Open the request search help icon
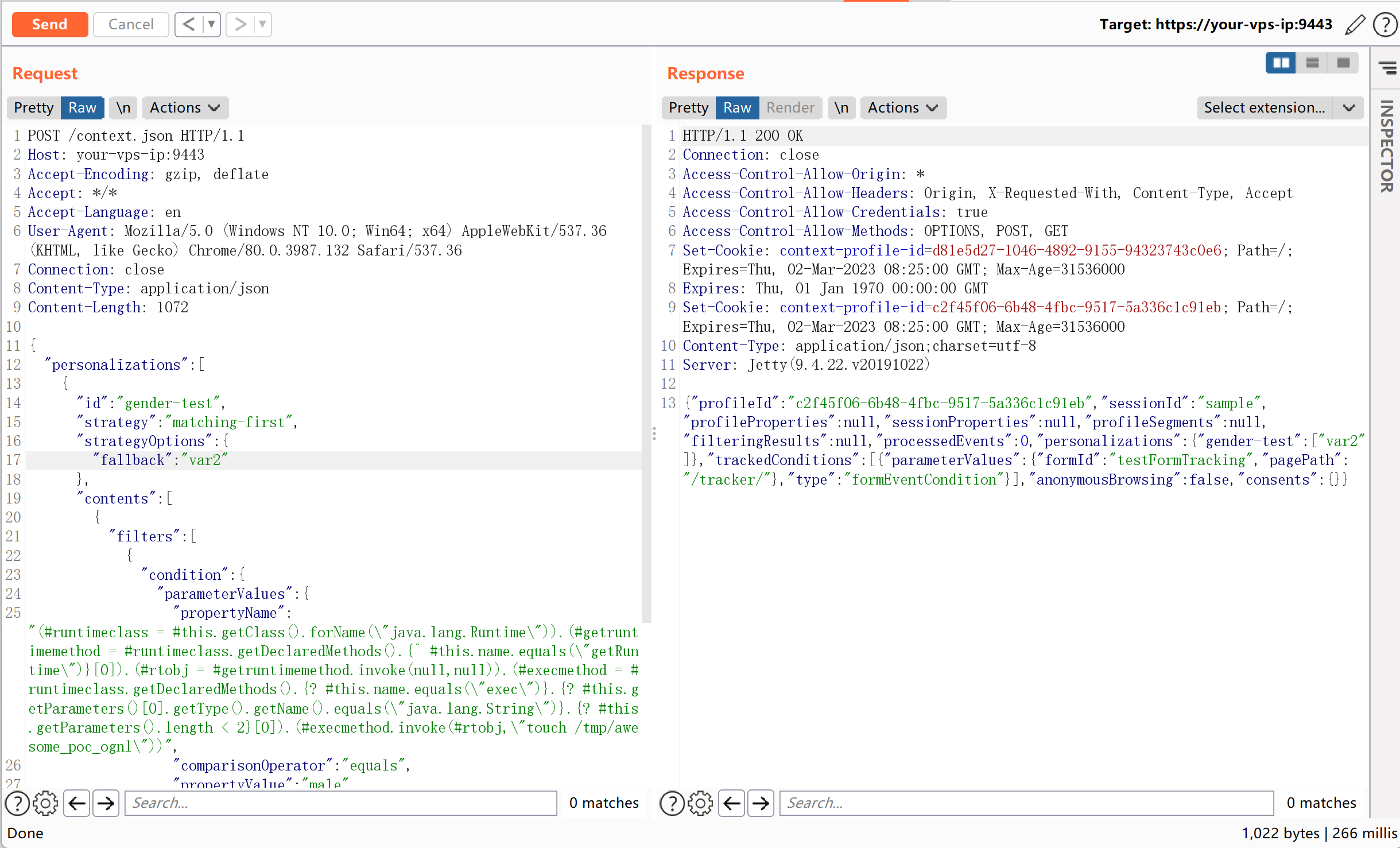This screenshot has height=848, width=1400. (17, 803)
